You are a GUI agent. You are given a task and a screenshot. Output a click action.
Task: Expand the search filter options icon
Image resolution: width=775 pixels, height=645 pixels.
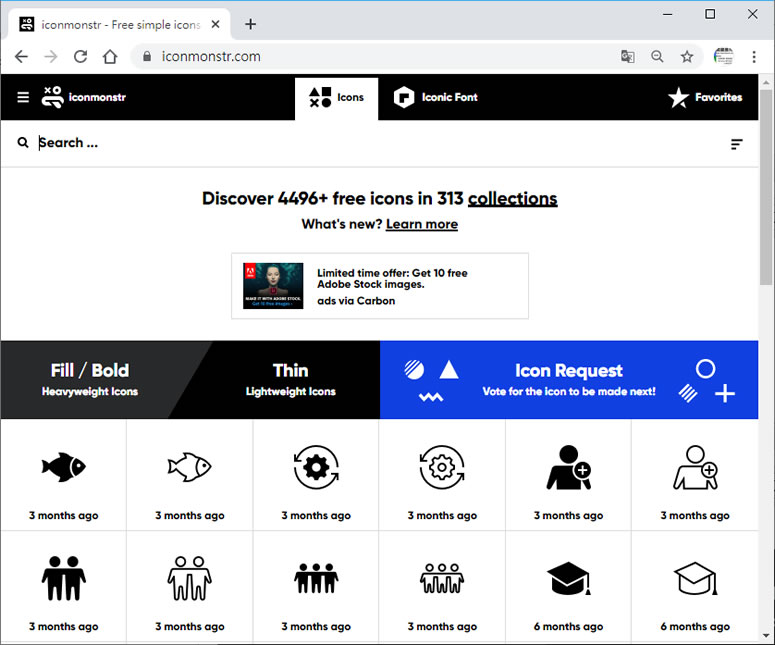click(736, 144)
